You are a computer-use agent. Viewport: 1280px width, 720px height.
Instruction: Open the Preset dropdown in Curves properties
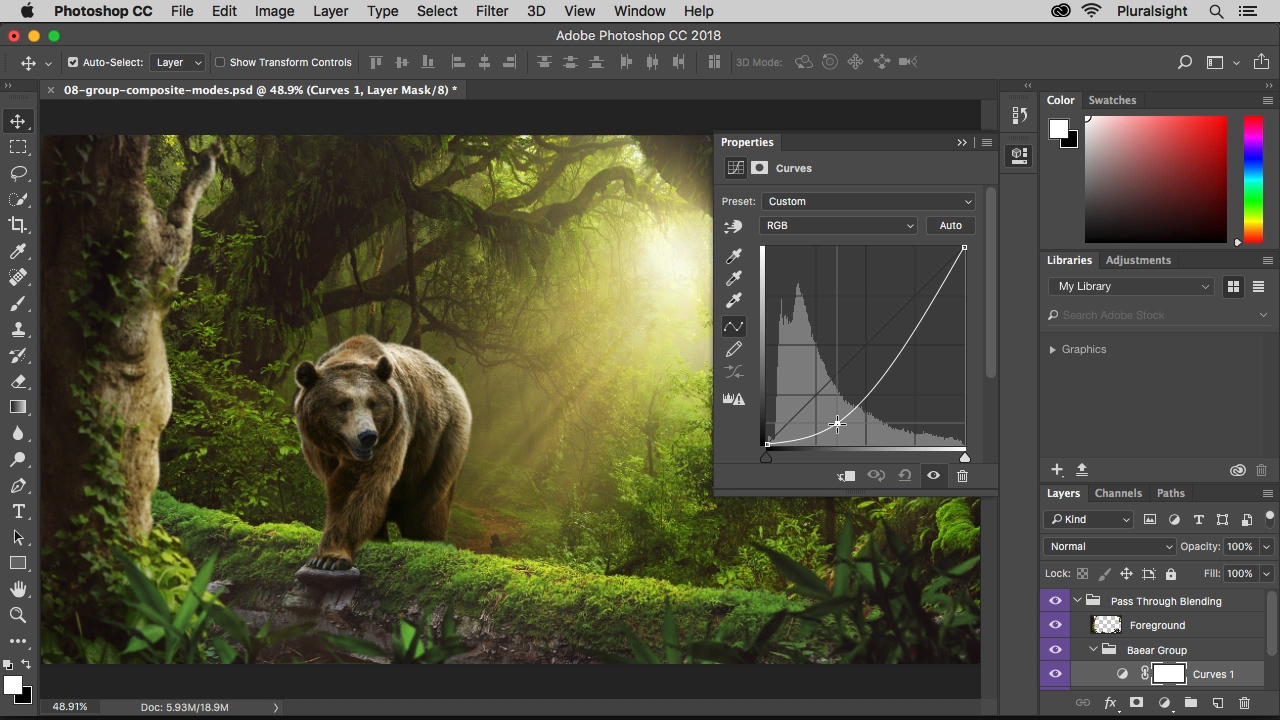tap(867, 201)
